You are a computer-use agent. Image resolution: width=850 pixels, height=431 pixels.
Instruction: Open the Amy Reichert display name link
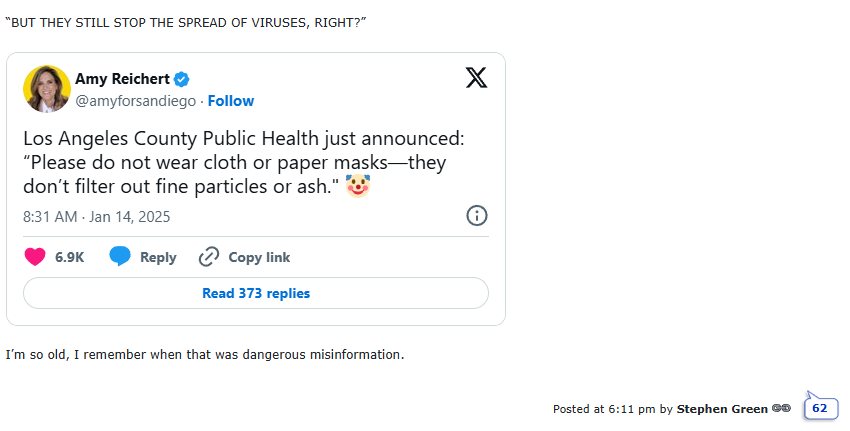pos(123,79)
